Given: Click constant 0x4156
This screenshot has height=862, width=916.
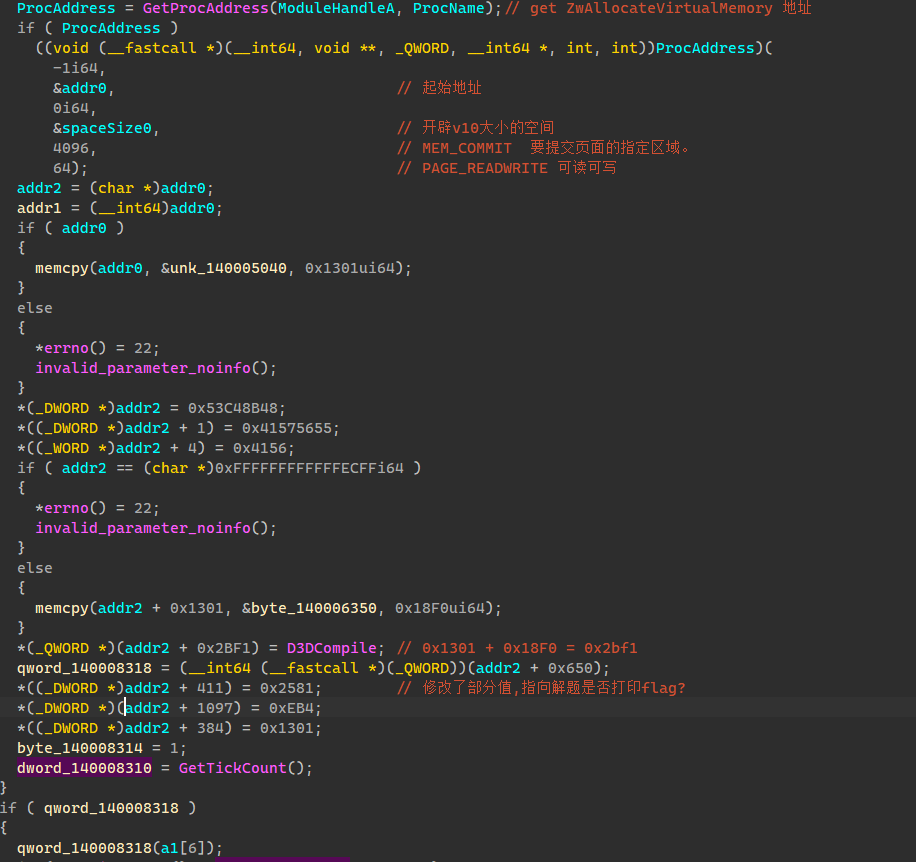Looking at the screenshot, I should click(x=260, y=448).
